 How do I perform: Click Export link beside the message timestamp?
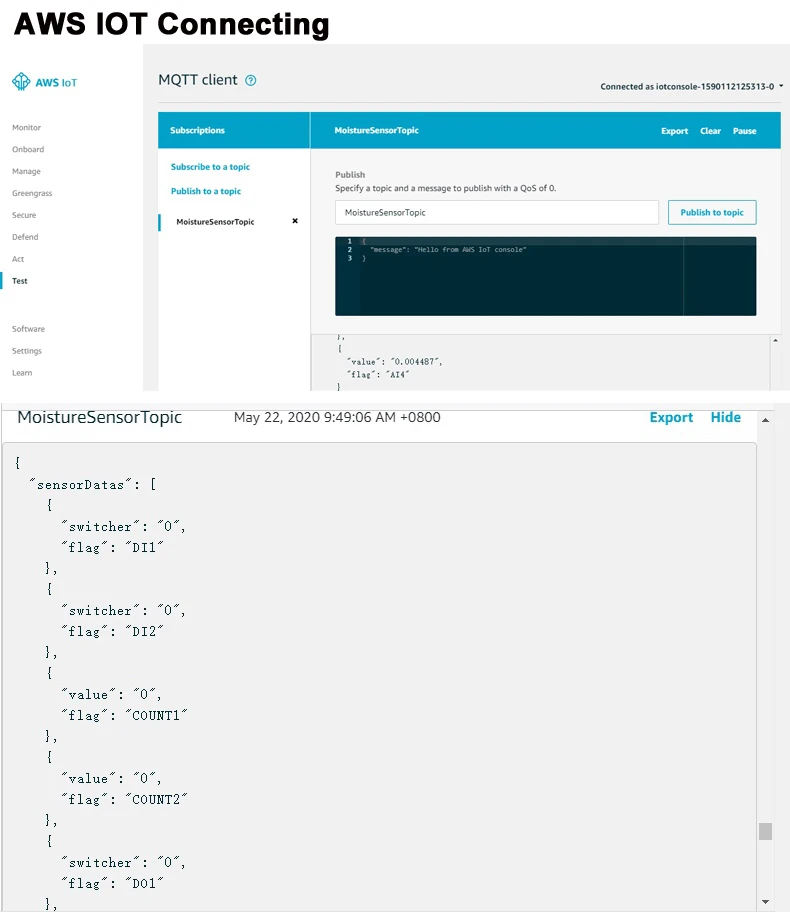(x=671, y=418)
